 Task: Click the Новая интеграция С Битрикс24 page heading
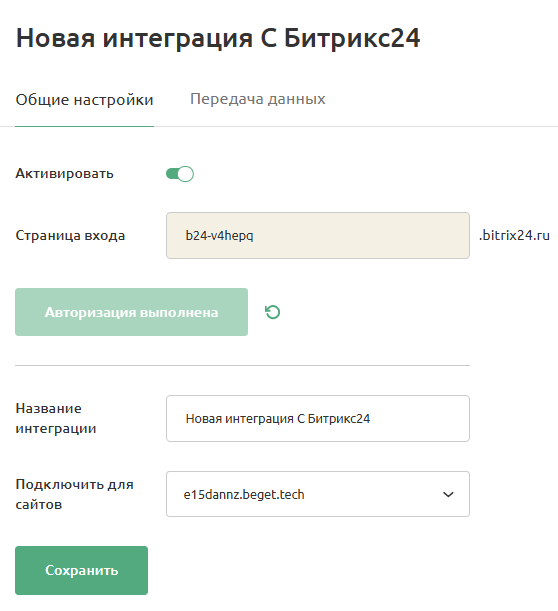click(218, 38)
